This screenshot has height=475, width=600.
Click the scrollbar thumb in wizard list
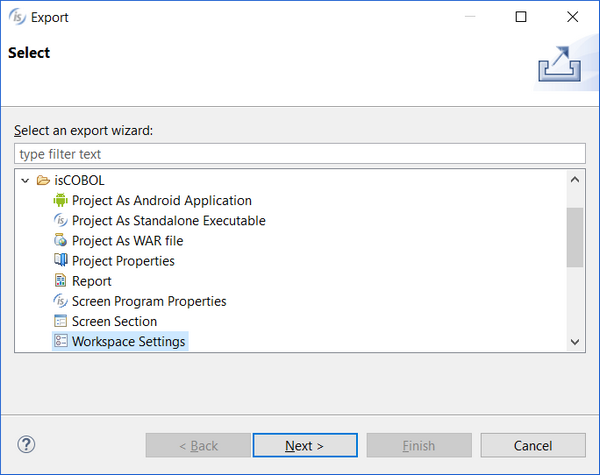tap(575, 237)
